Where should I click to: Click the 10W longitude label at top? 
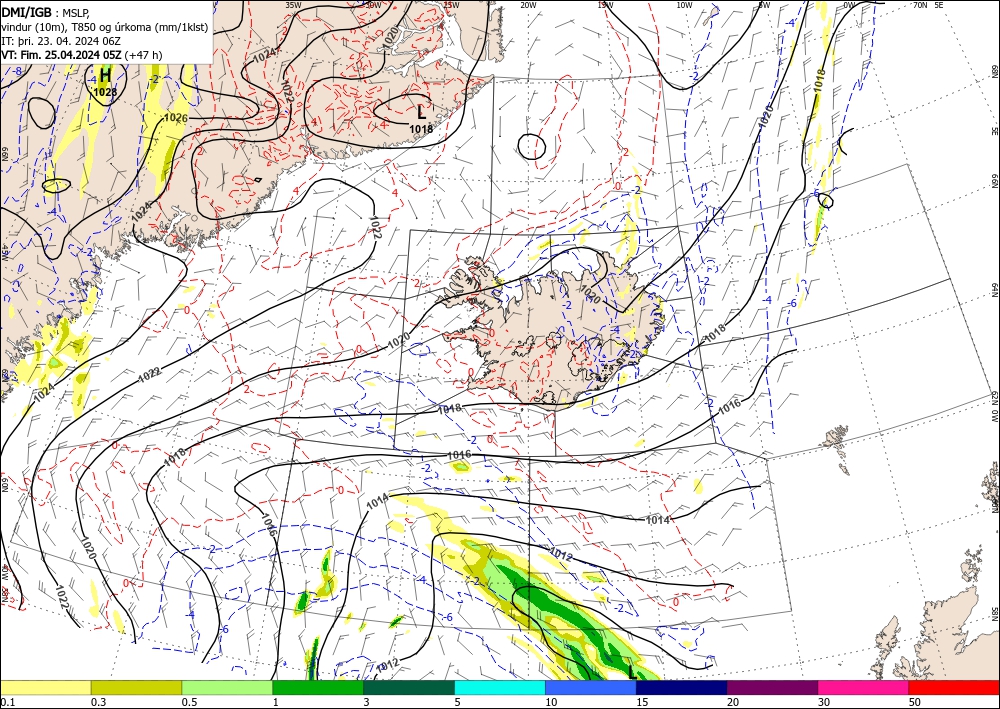(x=684, y=5)
